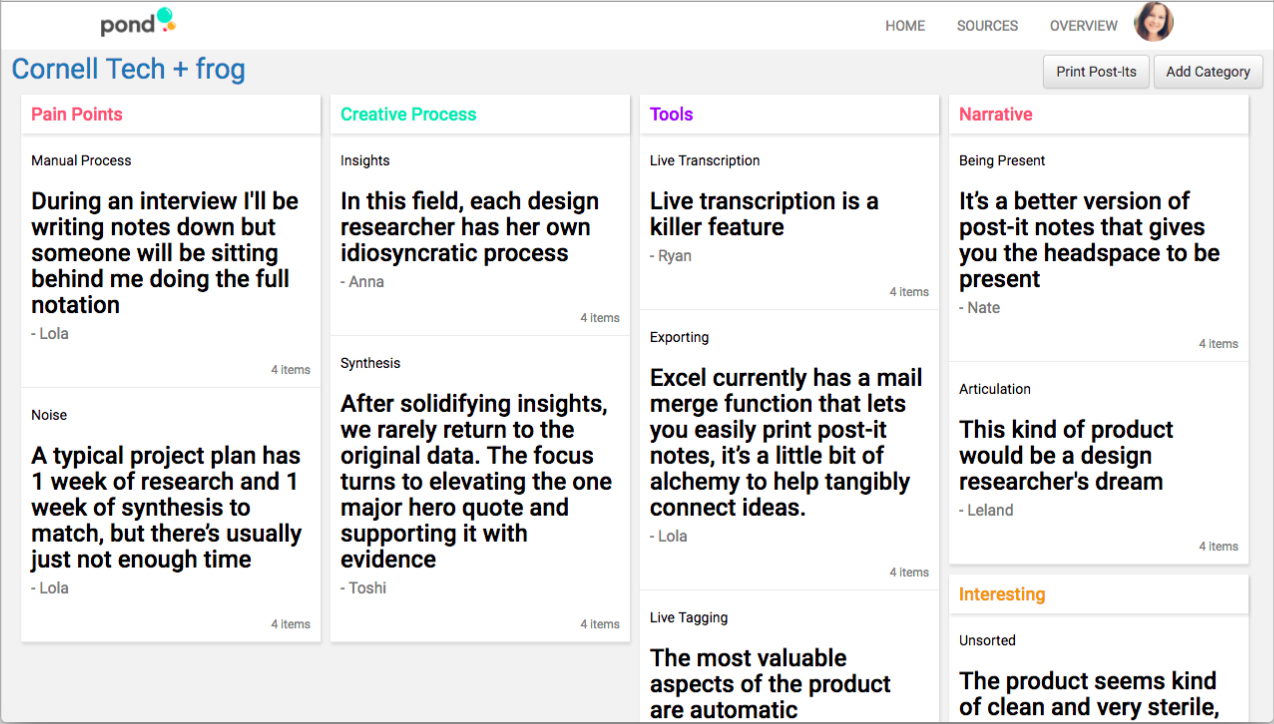Image resolution: width=1274 pixels, height=724 pixels.
Task: Click '- Lola' under the Exporting card
Action: tap(669, 536)
